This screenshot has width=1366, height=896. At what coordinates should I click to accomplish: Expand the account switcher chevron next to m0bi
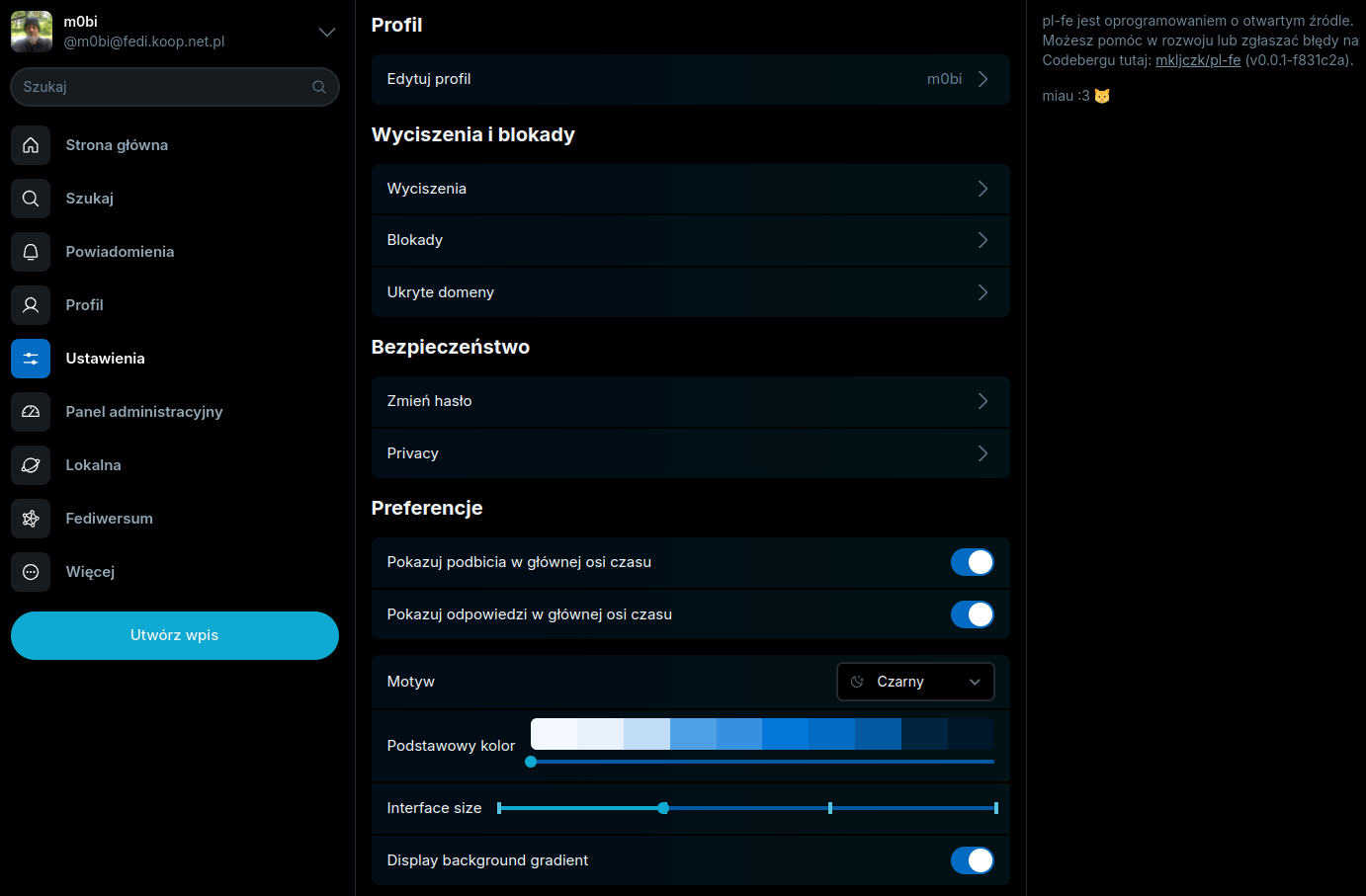pos(326,33)
